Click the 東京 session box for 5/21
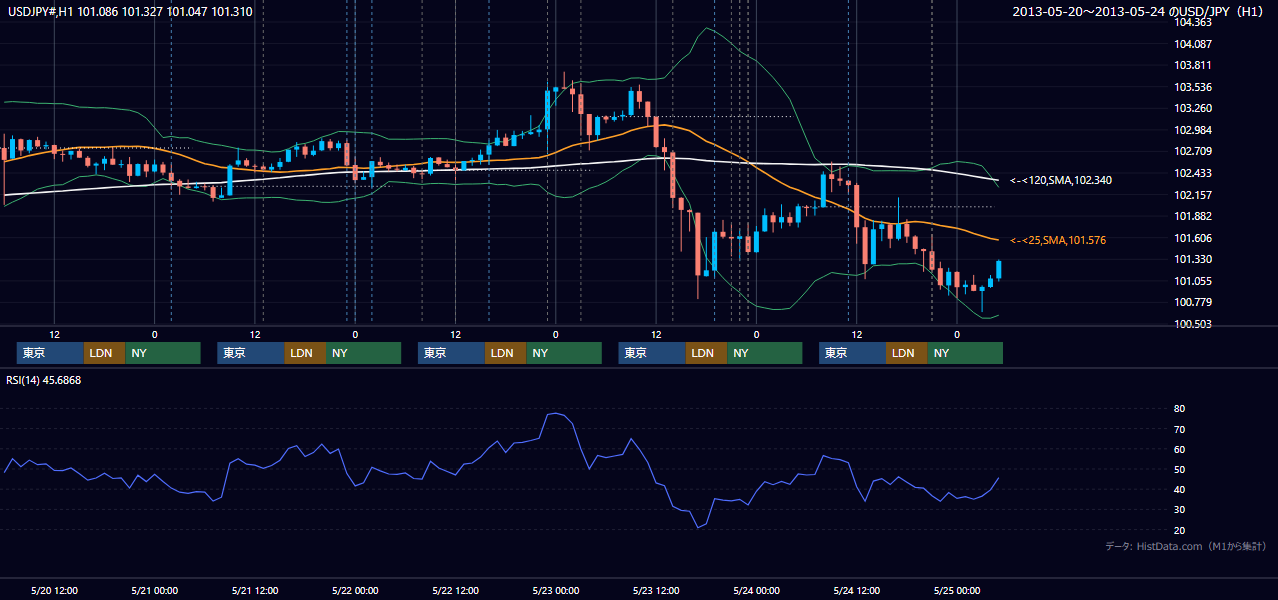1278x600 pixels. (x=251, y=353)
